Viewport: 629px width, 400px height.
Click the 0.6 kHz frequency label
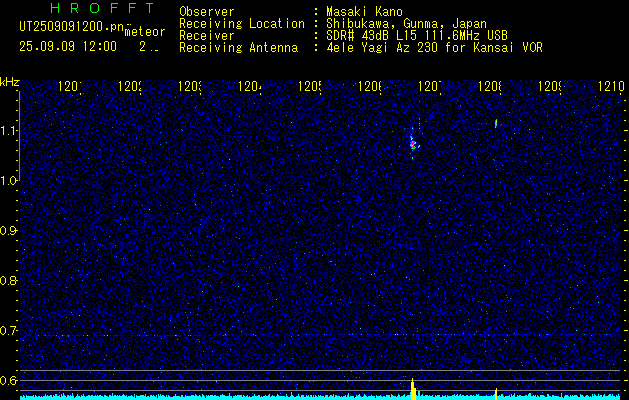[x=9, y=380]
